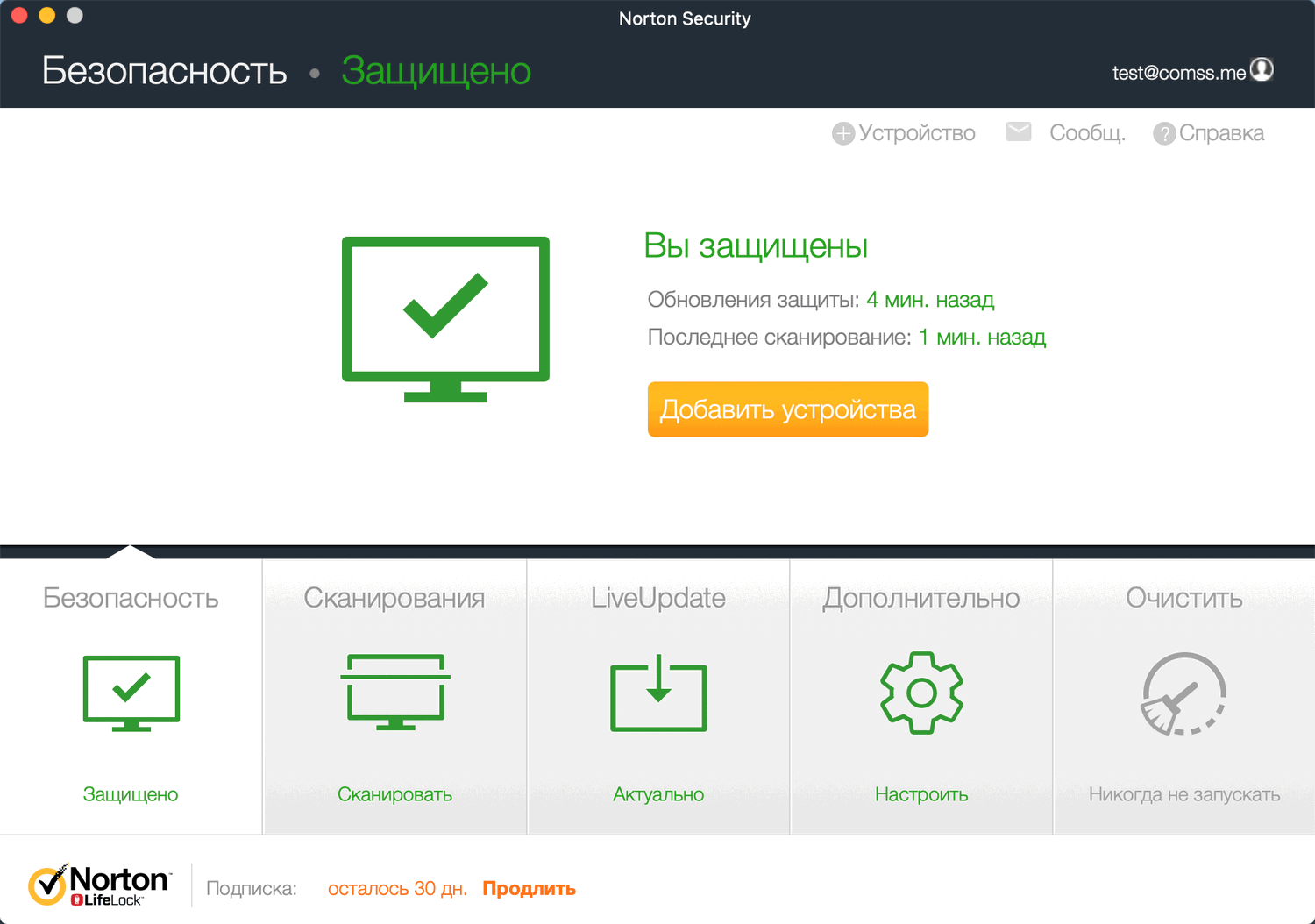
Task: Click the Norton LifeLock logo
Action: pos(99,885)
